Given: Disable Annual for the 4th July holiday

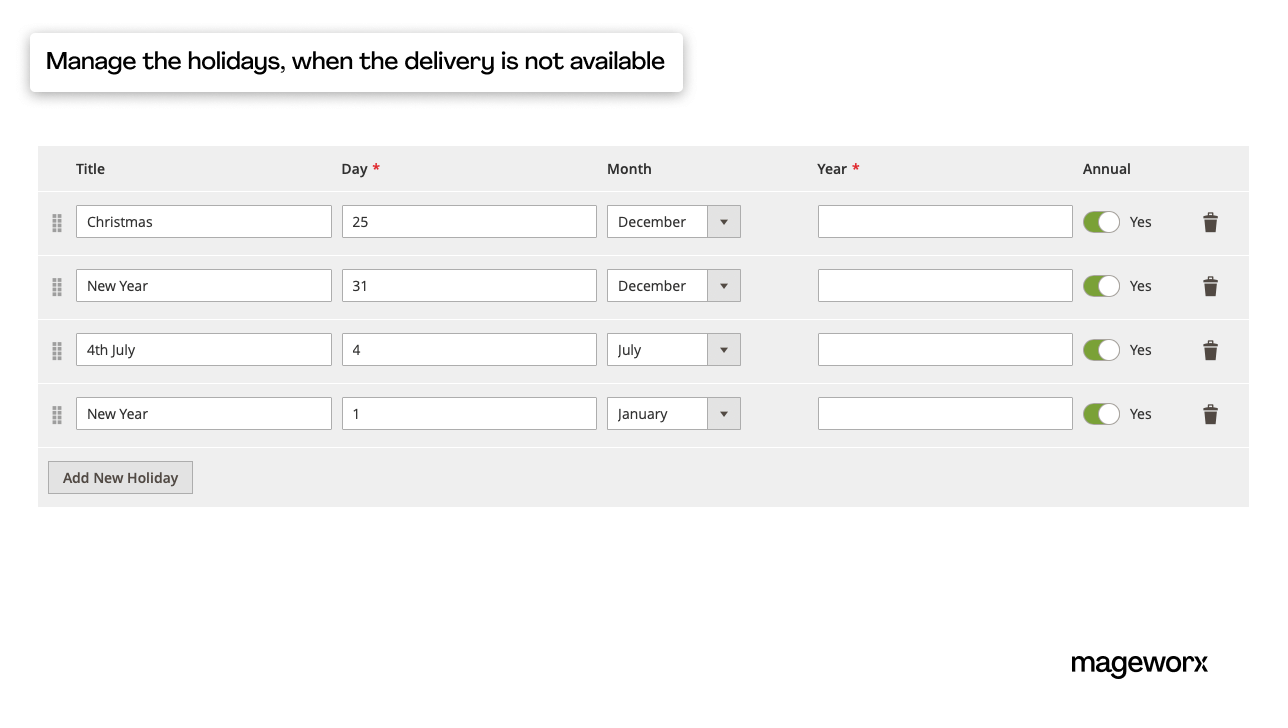Looking at the screenshot, I should click(1101, 350).
